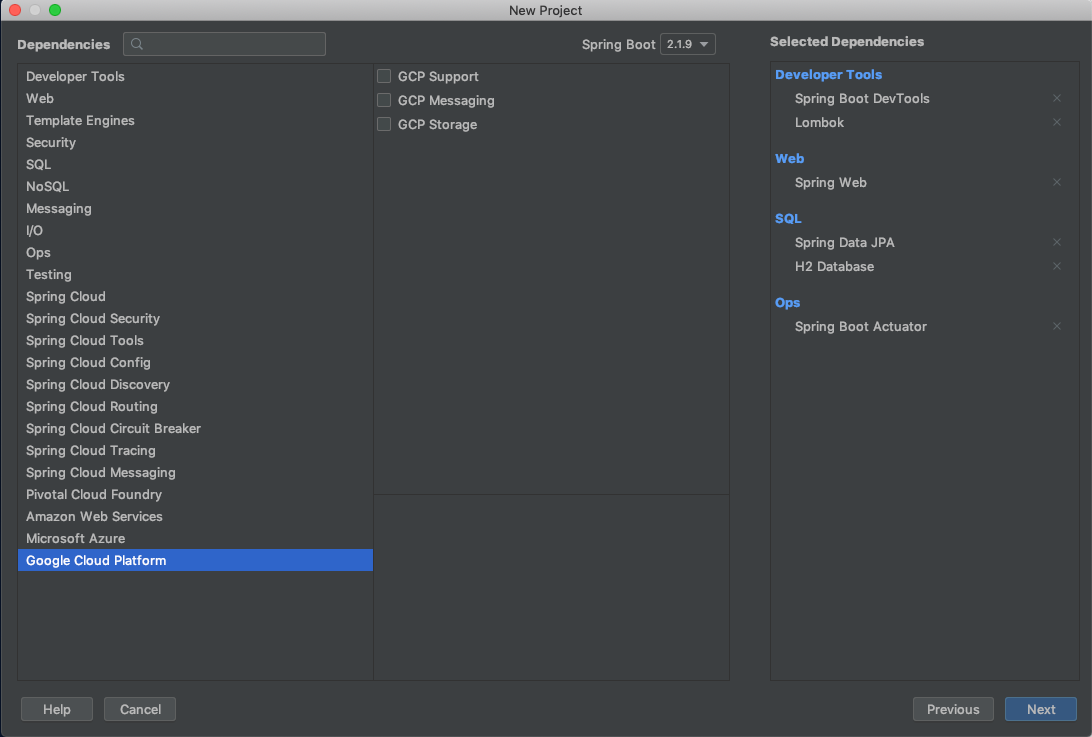Viewport: 1092px width, 737px height.
Task: Click the Ops heading in selected panel
Action: click(x=787, y=302)
